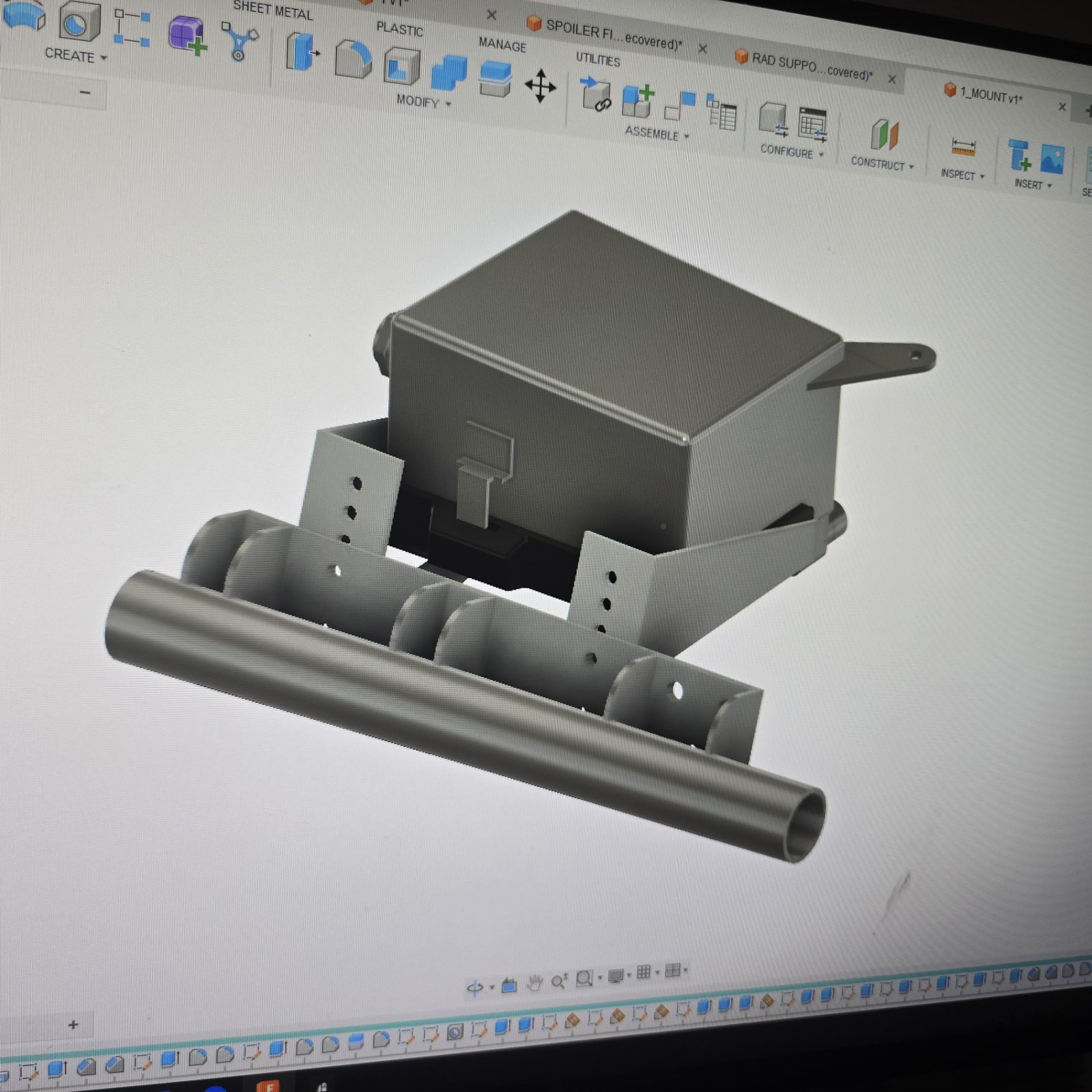Expand the CONFIGURE dropdown
This screenshot has width=1092, height=1092.
pyautogui.click(x=792, y=152)
